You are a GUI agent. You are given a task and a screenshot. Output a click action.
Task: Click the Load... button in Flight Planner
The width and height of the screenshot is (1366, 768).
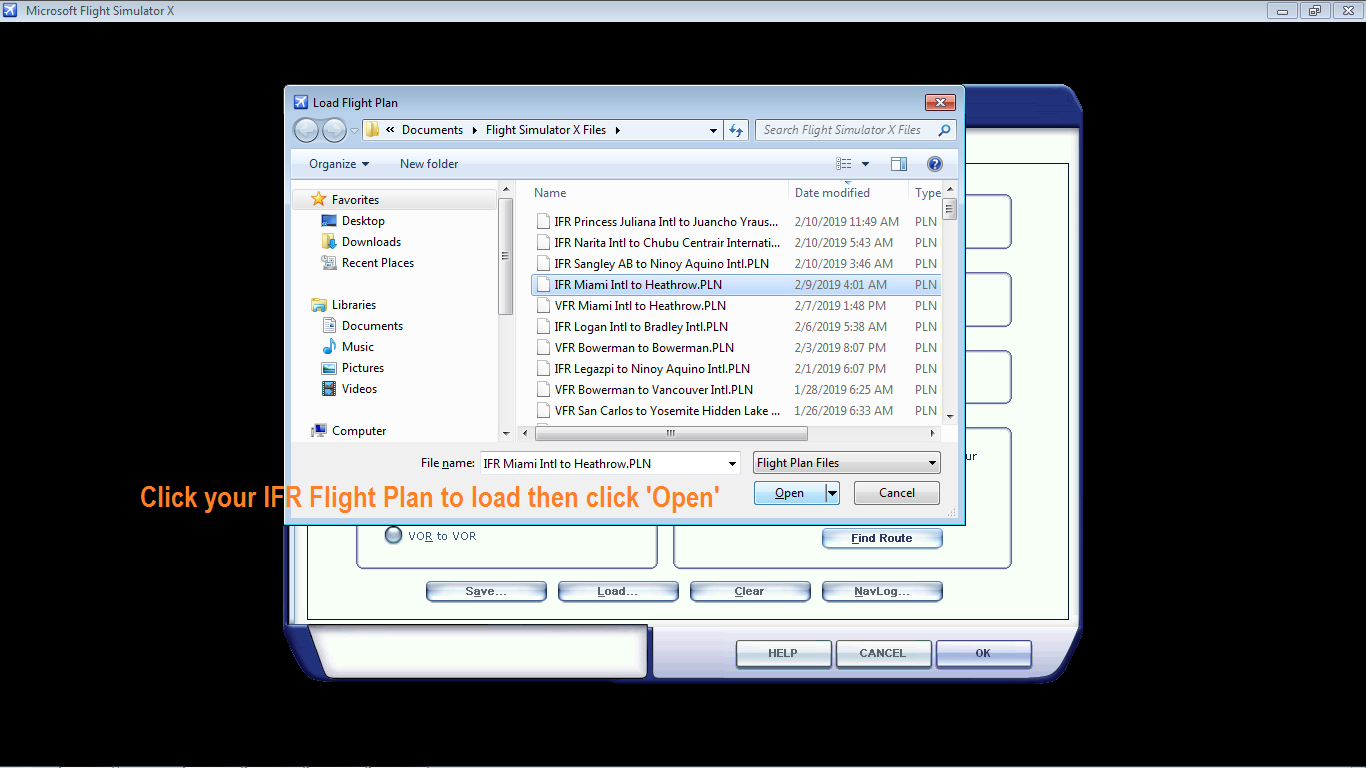click(x=618, y=591)
